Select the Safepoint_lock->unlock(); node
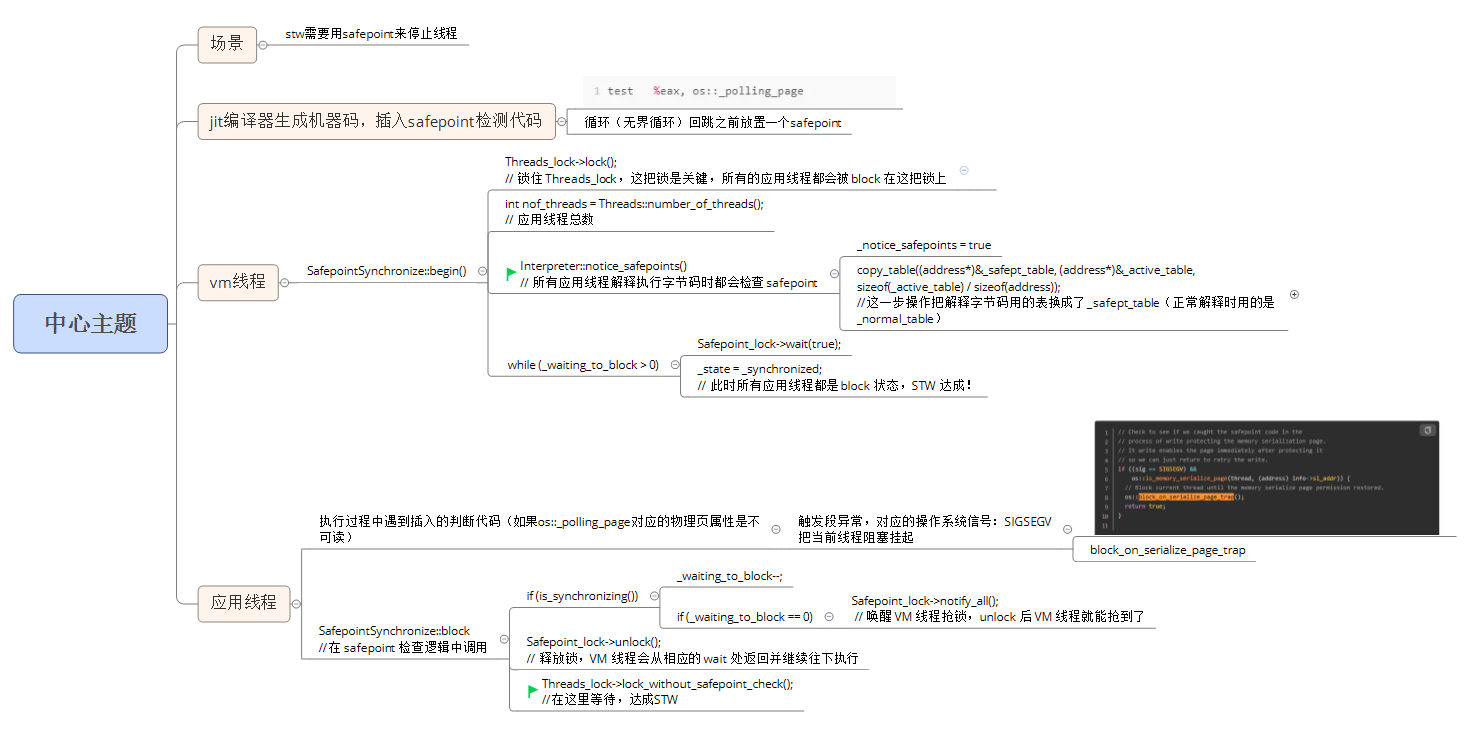 692,650
